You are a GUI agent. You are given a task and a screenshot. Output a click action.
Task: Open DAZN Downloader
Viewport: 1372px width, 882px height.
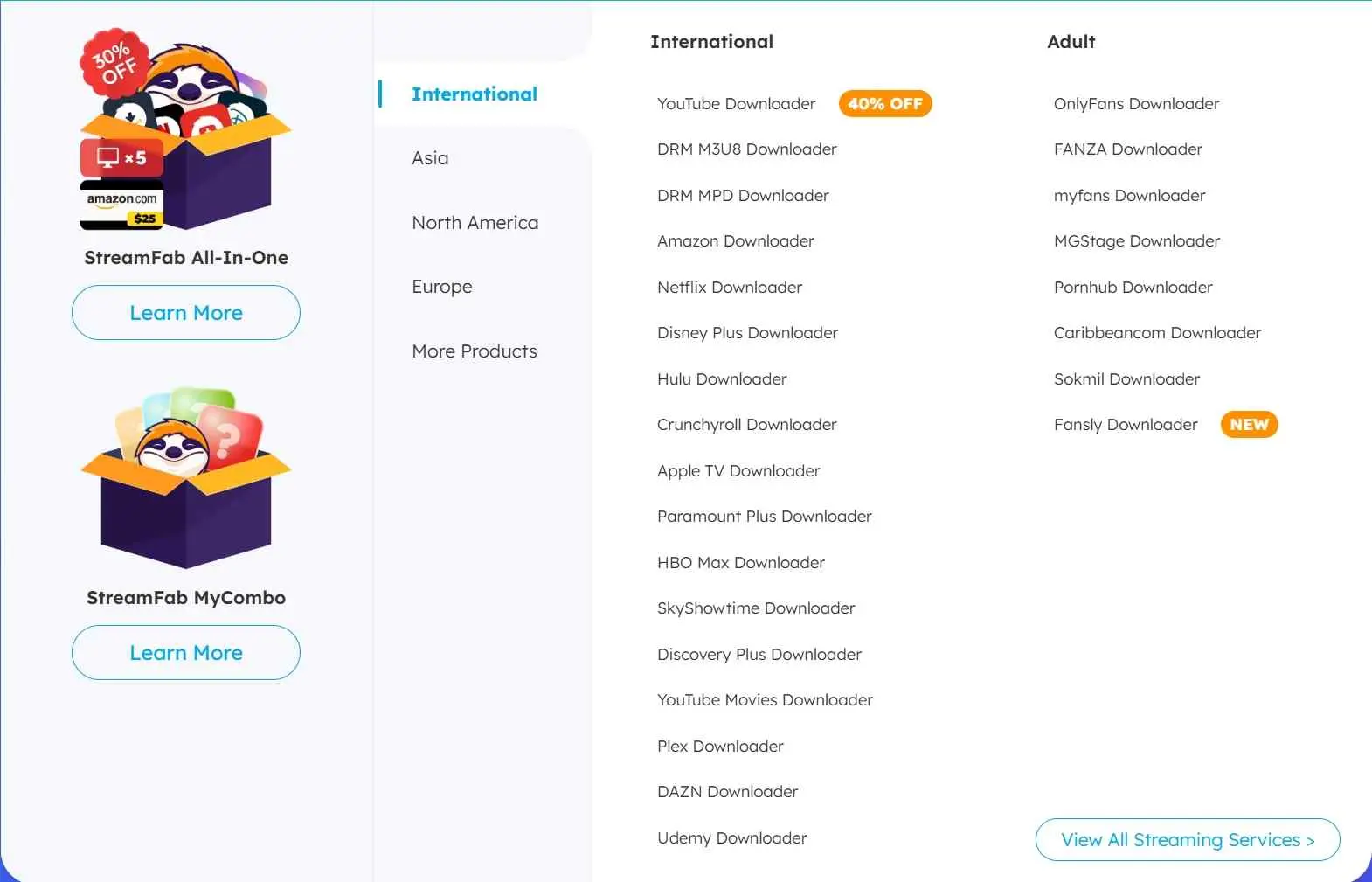pyautogui.click(x=728, y=792)
